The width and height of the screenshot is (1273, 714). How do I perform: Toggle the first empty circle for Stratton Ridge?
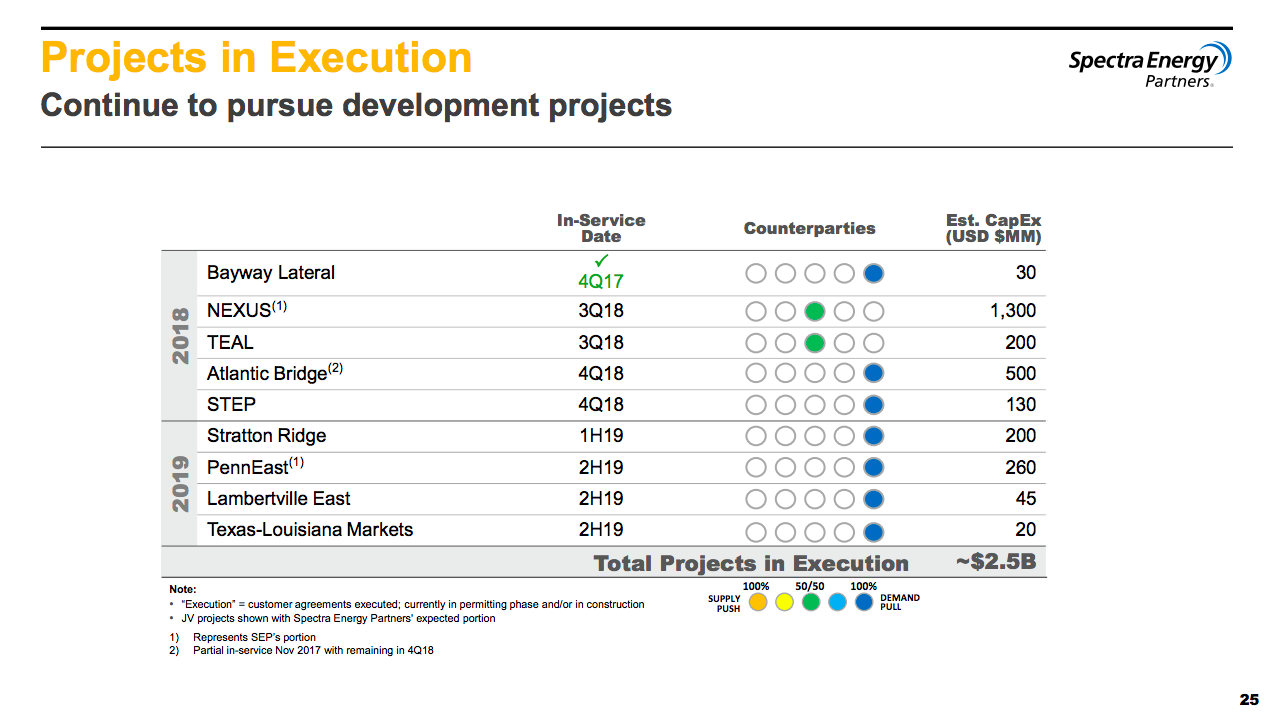pyautogui.click(x=755, y=435)
